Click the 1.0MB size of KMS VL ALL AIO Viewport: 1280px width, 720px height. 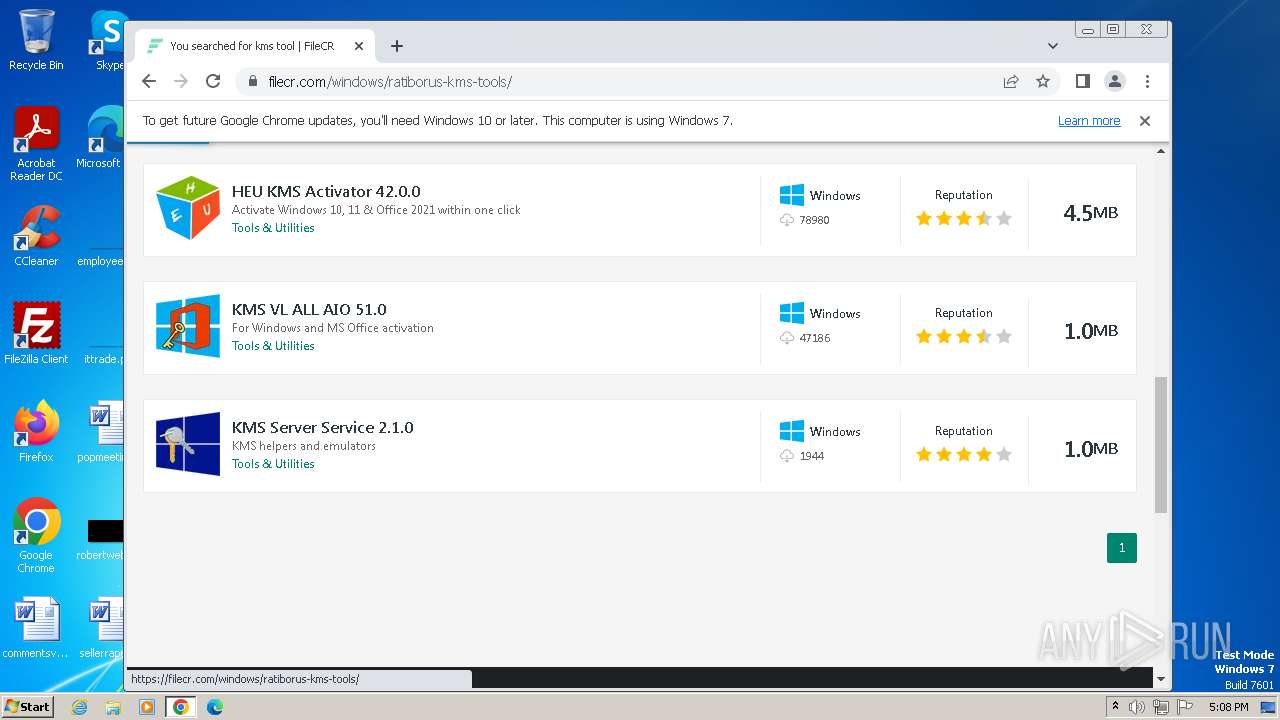[1090, 331]
